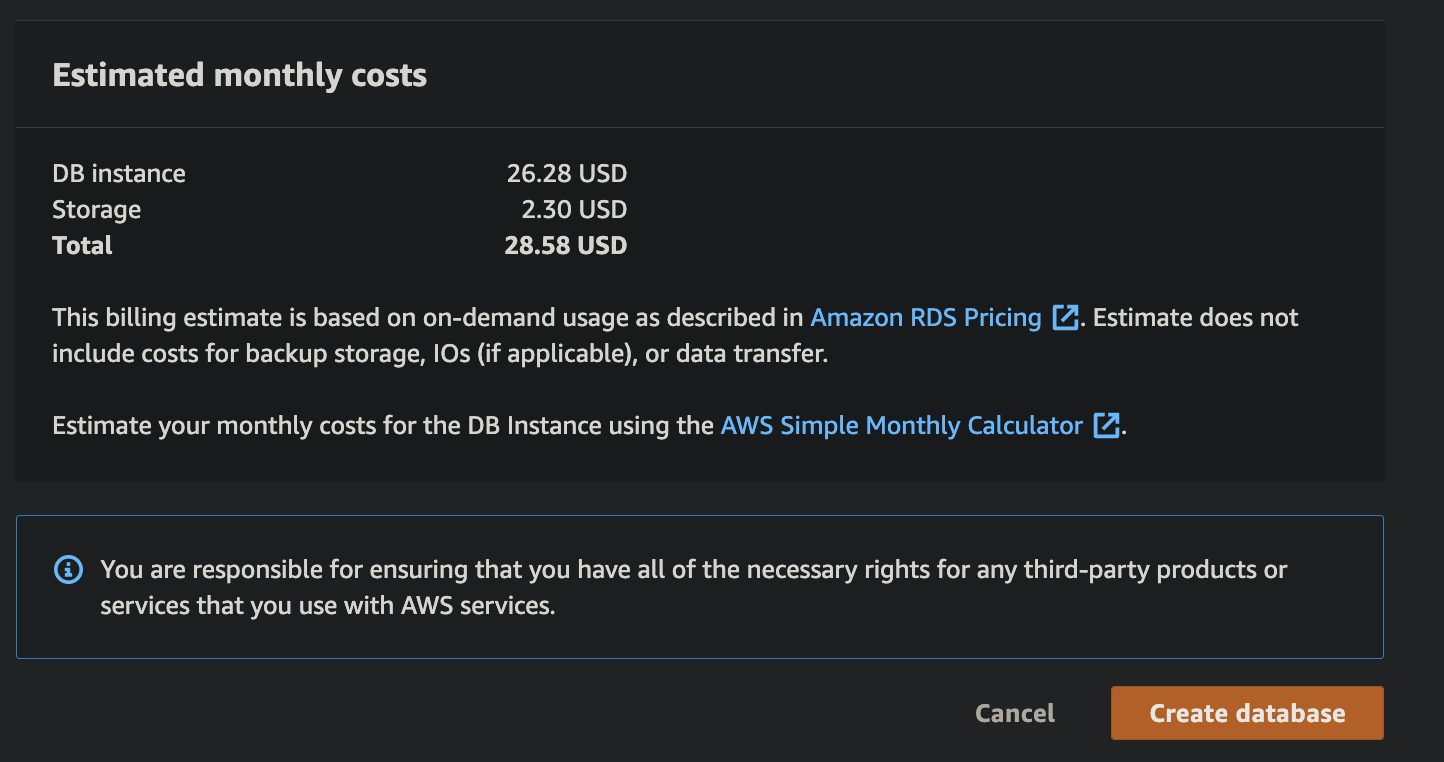Click the bold Total label
Image resolution: width=1444 pixels, height=762 pixels.
(x=82, y=246)
